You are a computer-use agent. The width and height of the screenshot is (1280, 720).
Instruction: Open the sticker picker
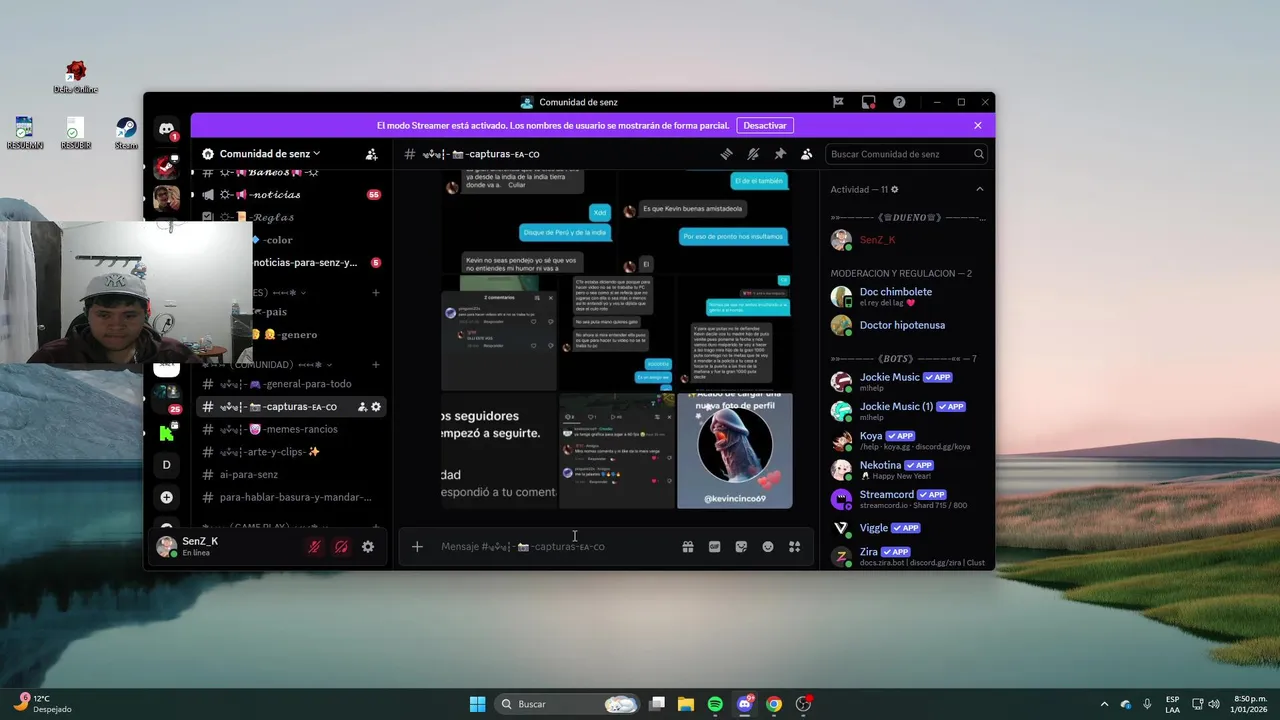tap(741, 547)
